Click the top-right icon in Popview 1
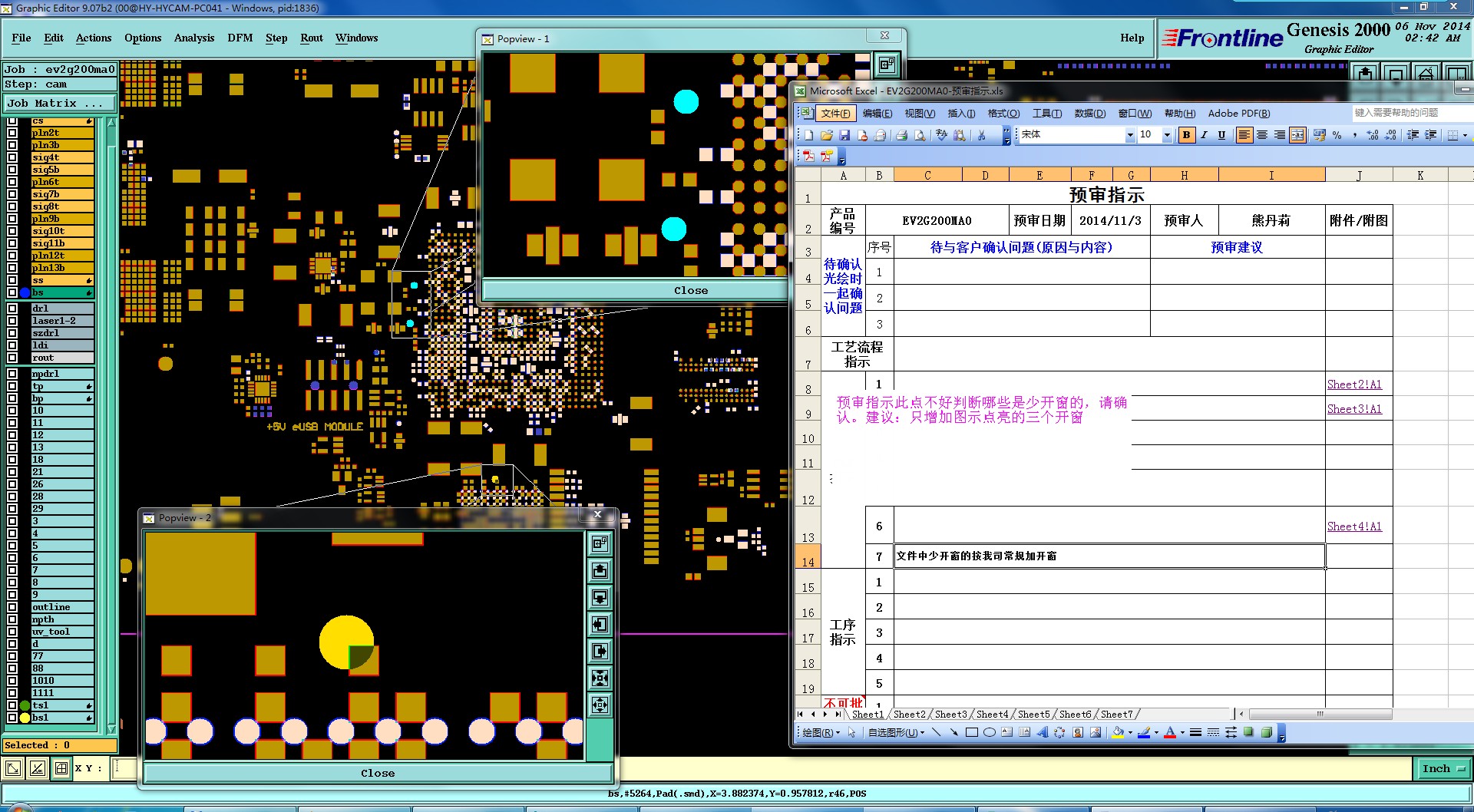 point(887,65)
